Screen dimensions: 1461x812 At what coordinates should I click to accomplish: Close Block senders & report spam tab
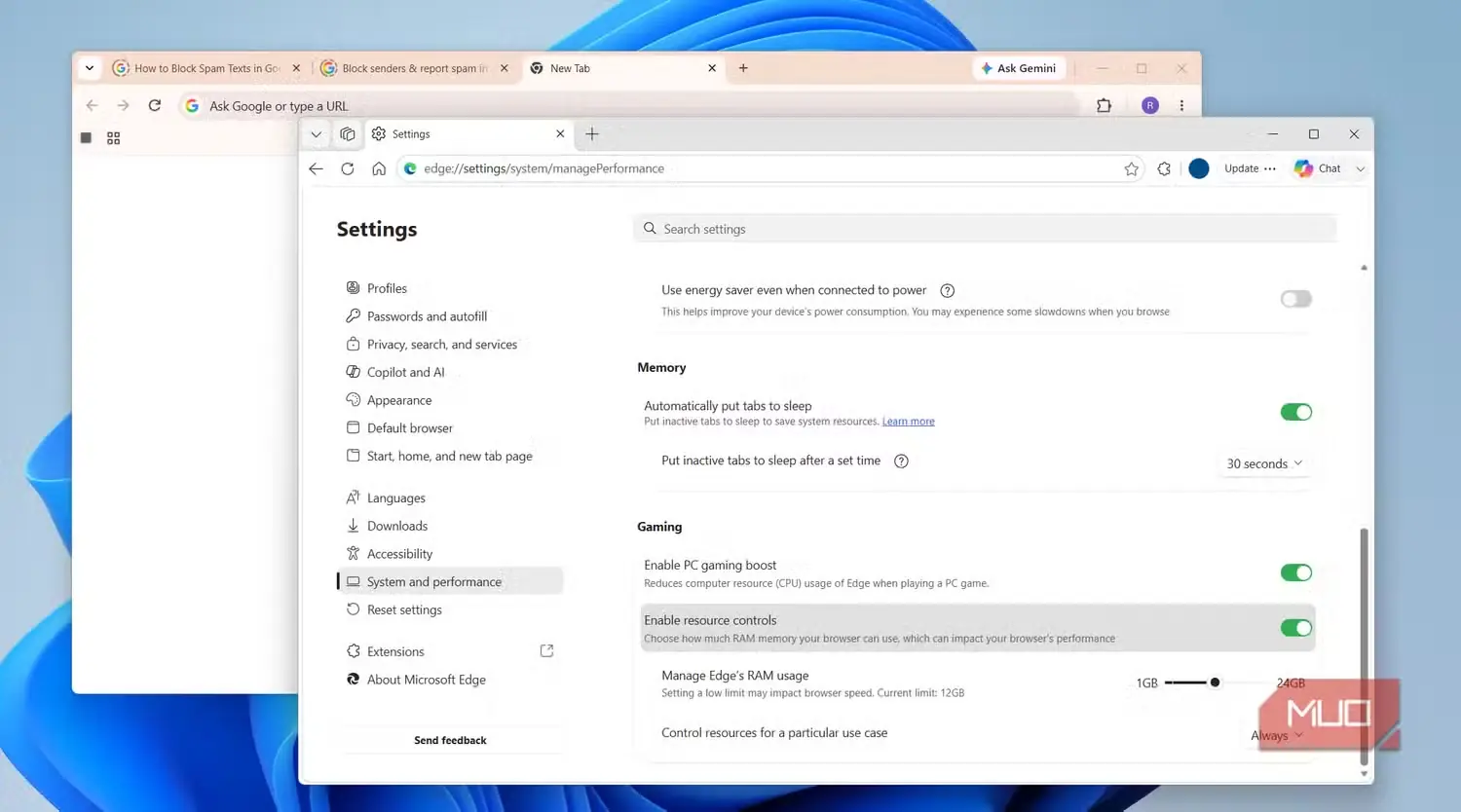[504, 68]
